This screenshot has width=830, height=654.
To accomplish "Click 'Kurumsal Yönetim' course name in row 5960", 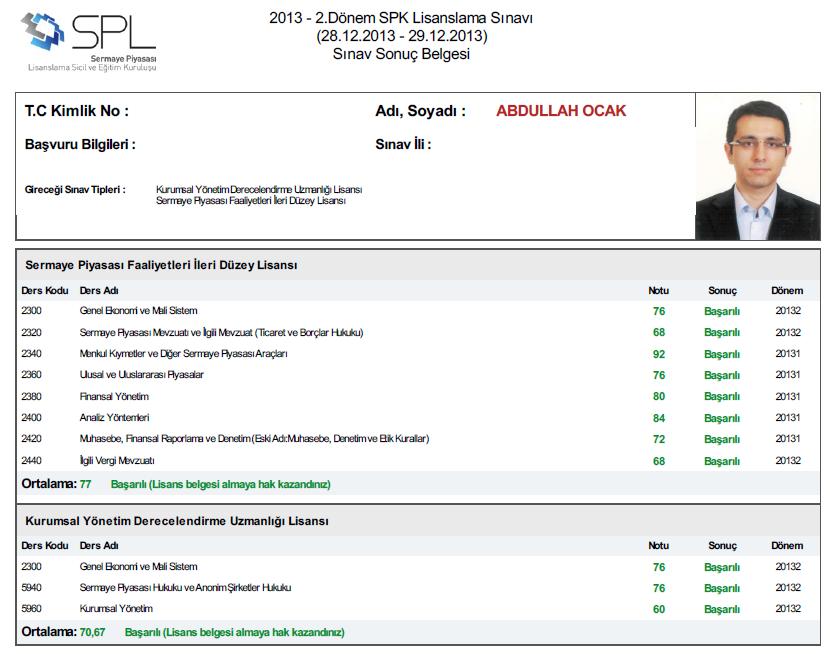I will pos(116,608).
